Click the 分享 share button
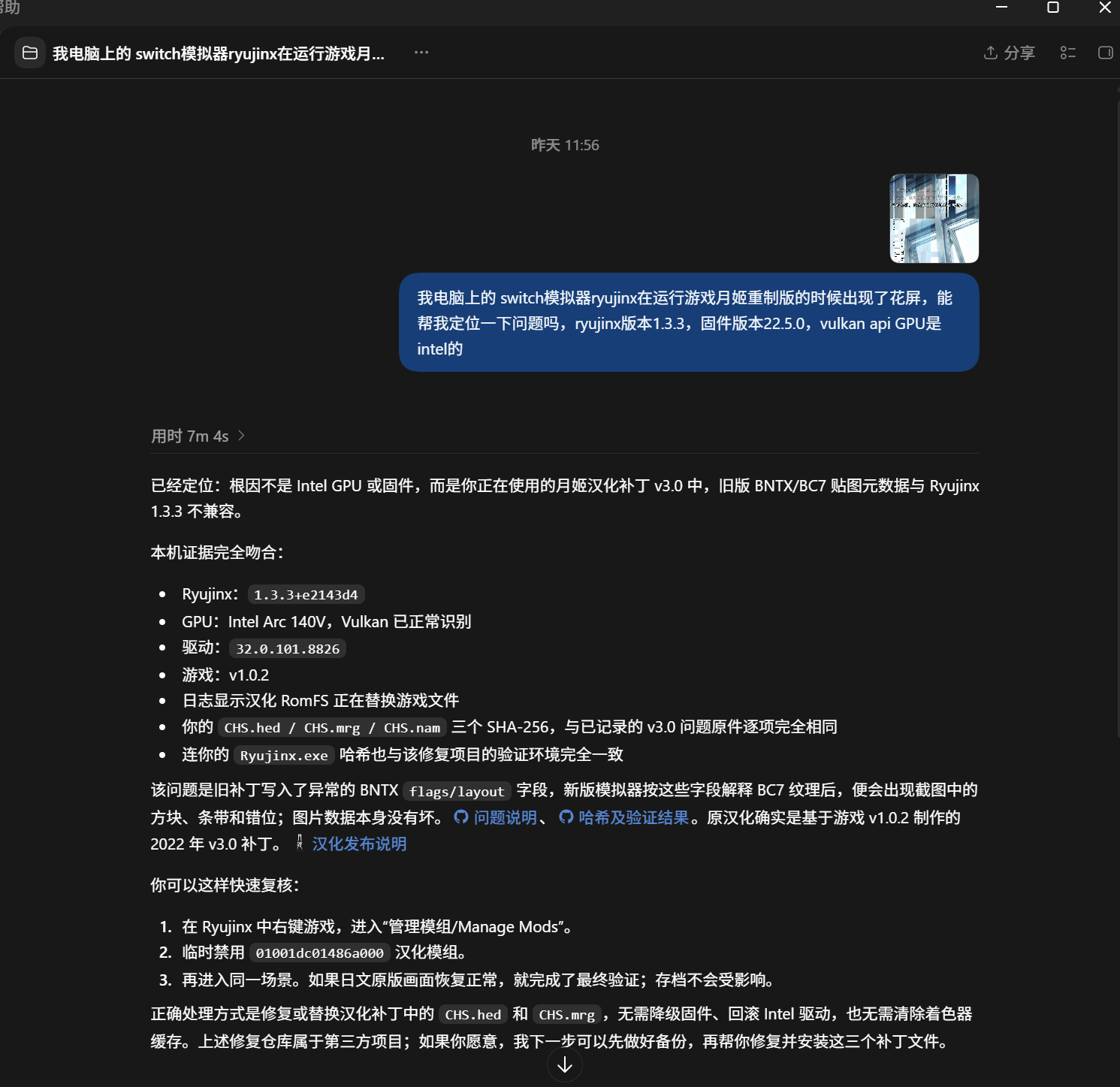 (x=1010, y=53)
